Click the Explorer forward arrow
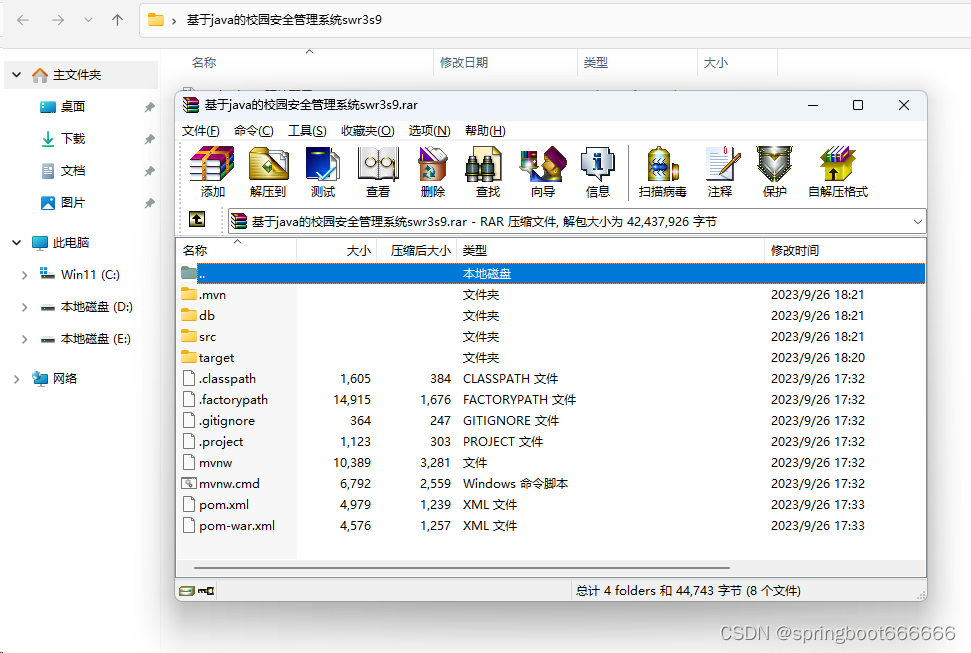This screenshot has height=653, width=971. 58,20
